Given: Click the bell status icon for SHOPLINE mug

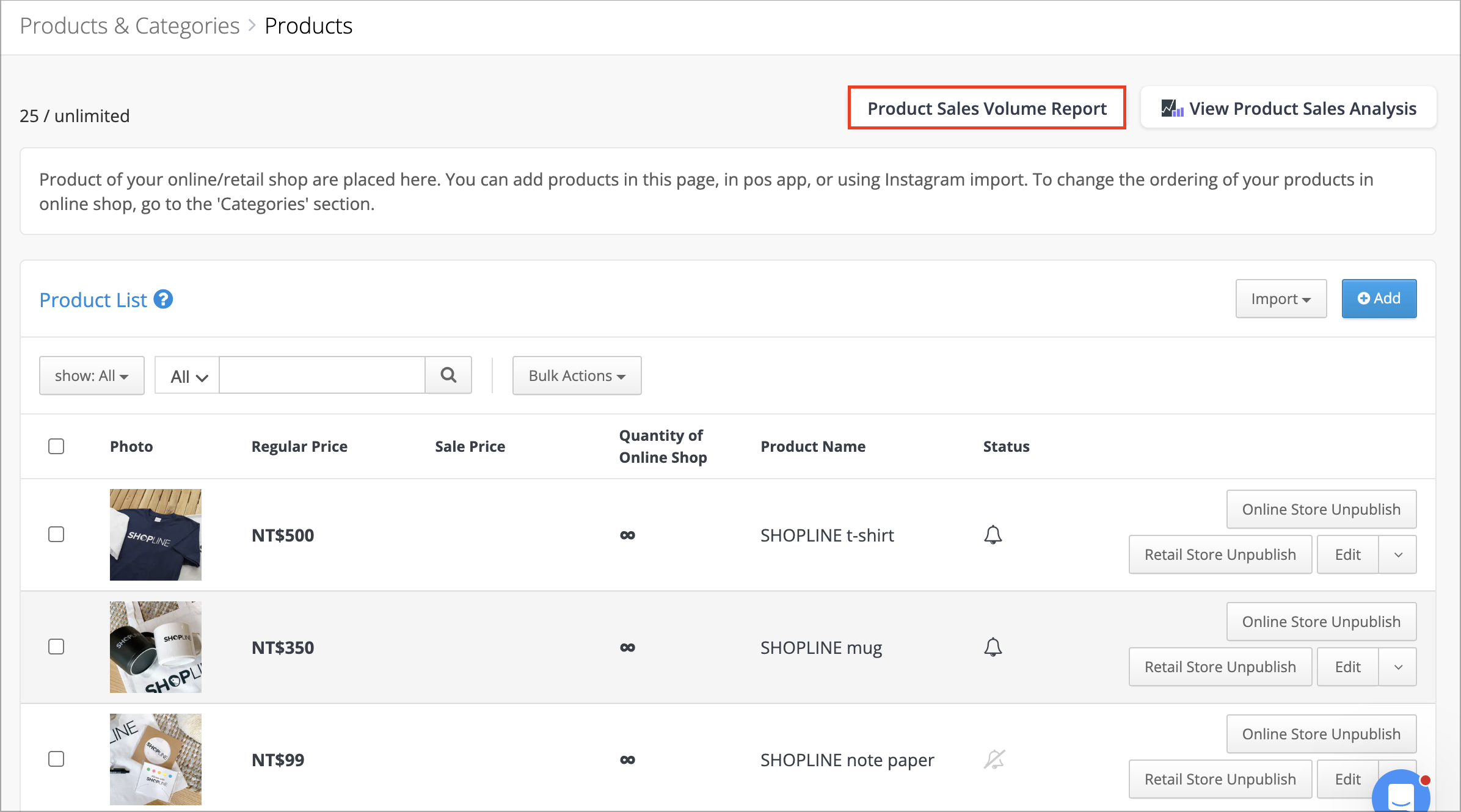Looking at the screenshot, I should (x=993, y=647).
